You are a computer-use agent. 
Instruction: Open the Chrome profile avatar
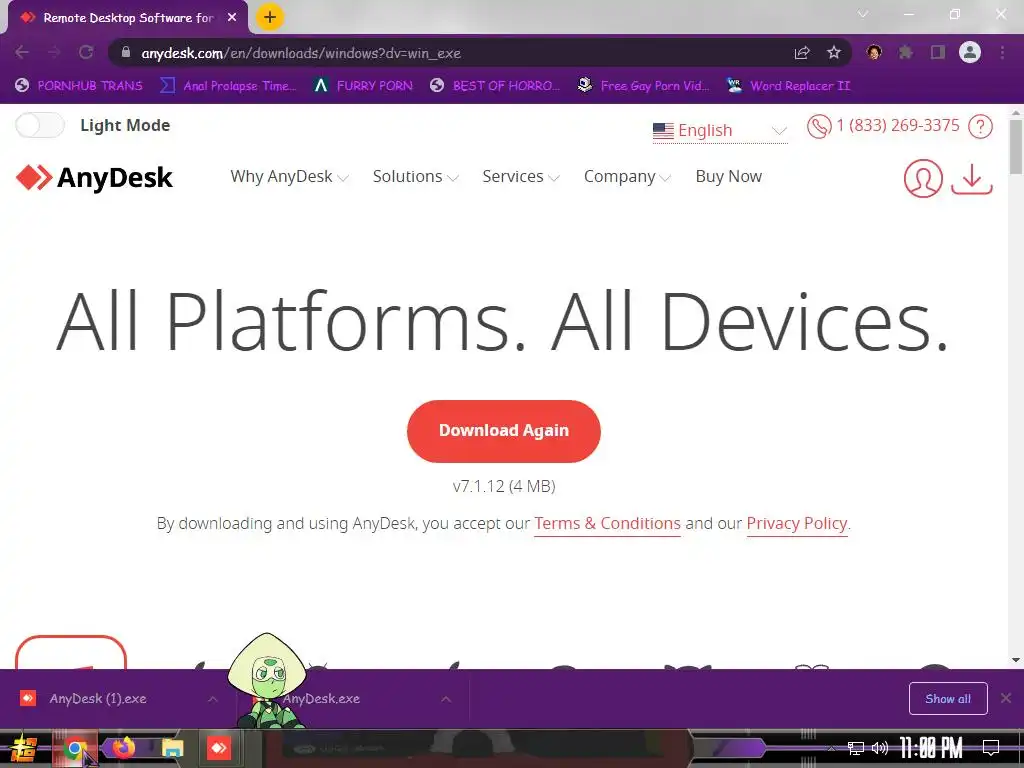tap(970, 52)
